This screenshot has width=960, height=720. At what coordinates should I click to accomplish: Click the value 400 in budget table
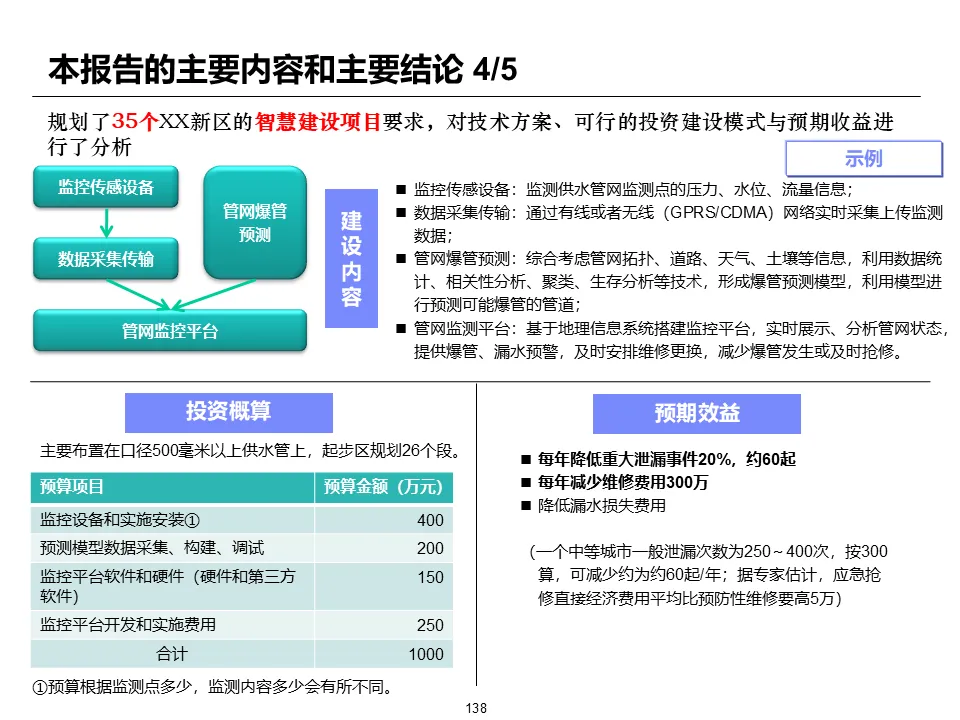click(430, 520)
